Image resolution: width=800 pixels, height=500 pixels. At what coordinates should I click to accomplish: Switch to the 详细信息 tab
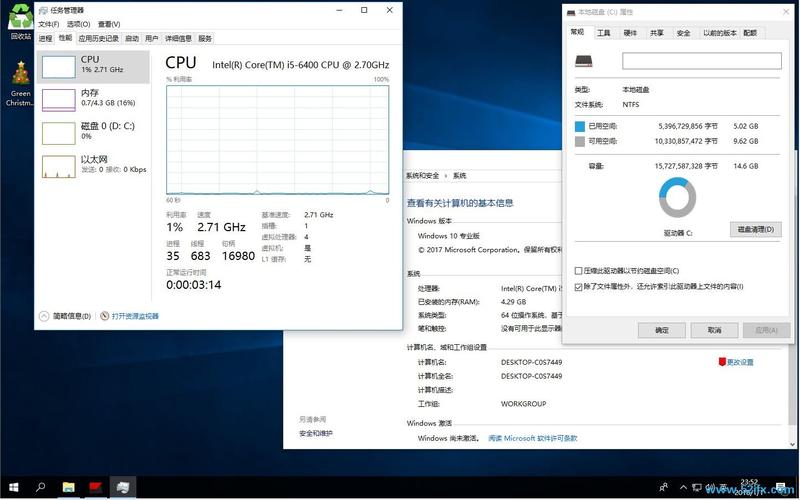pos(179,38)
